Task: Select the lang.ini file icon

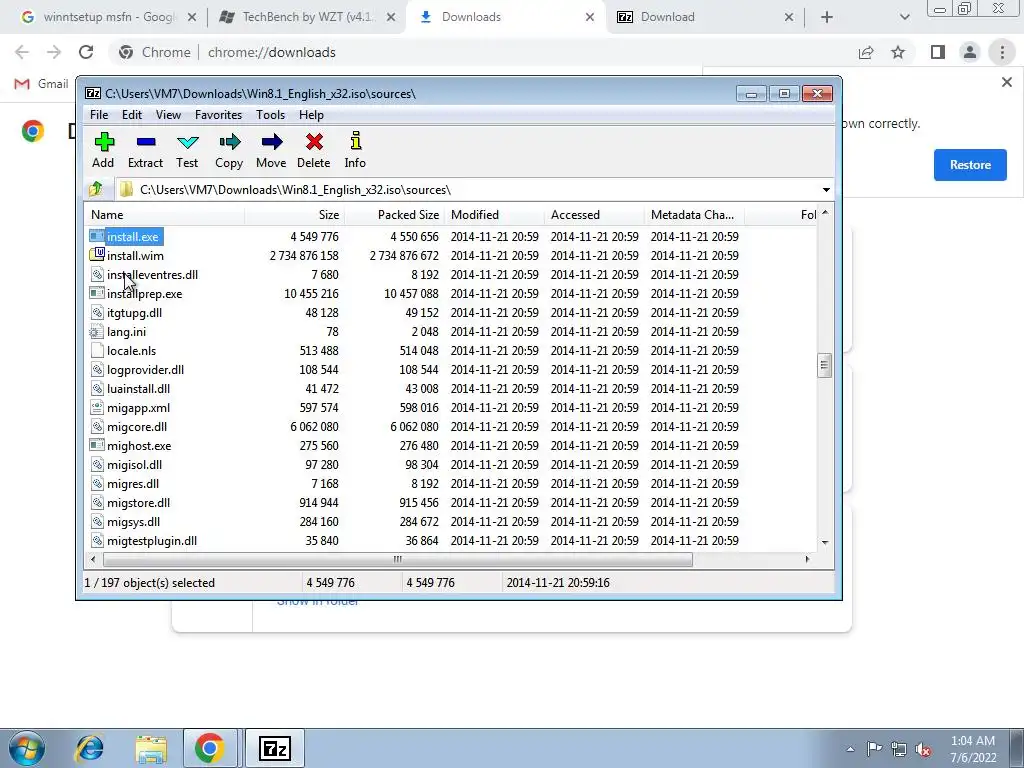Action: (x=97, y=331)
